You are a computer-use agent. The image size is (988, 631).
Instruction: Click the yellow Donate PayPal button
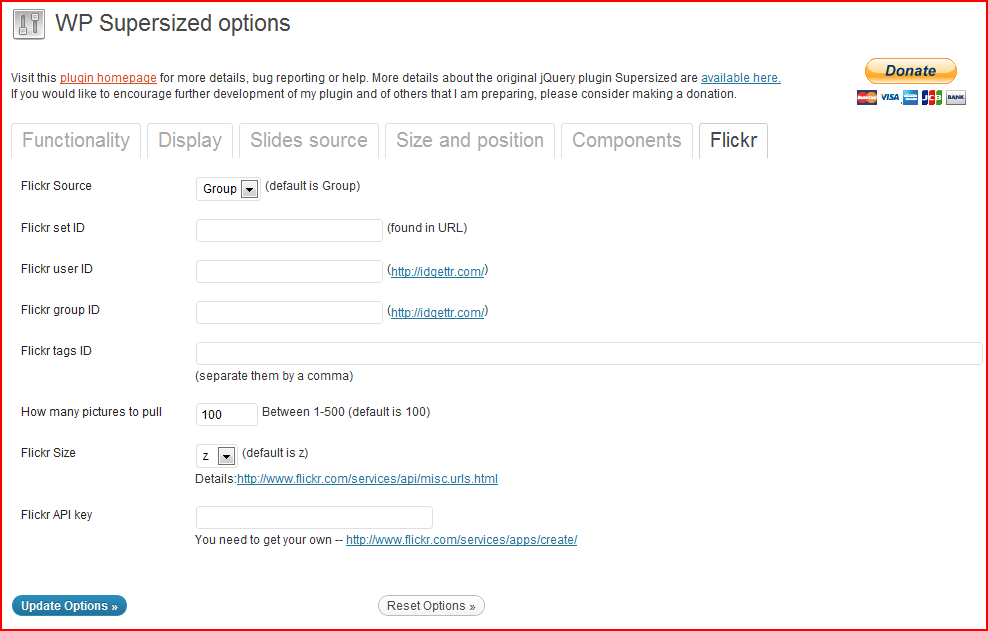point(910,71)
